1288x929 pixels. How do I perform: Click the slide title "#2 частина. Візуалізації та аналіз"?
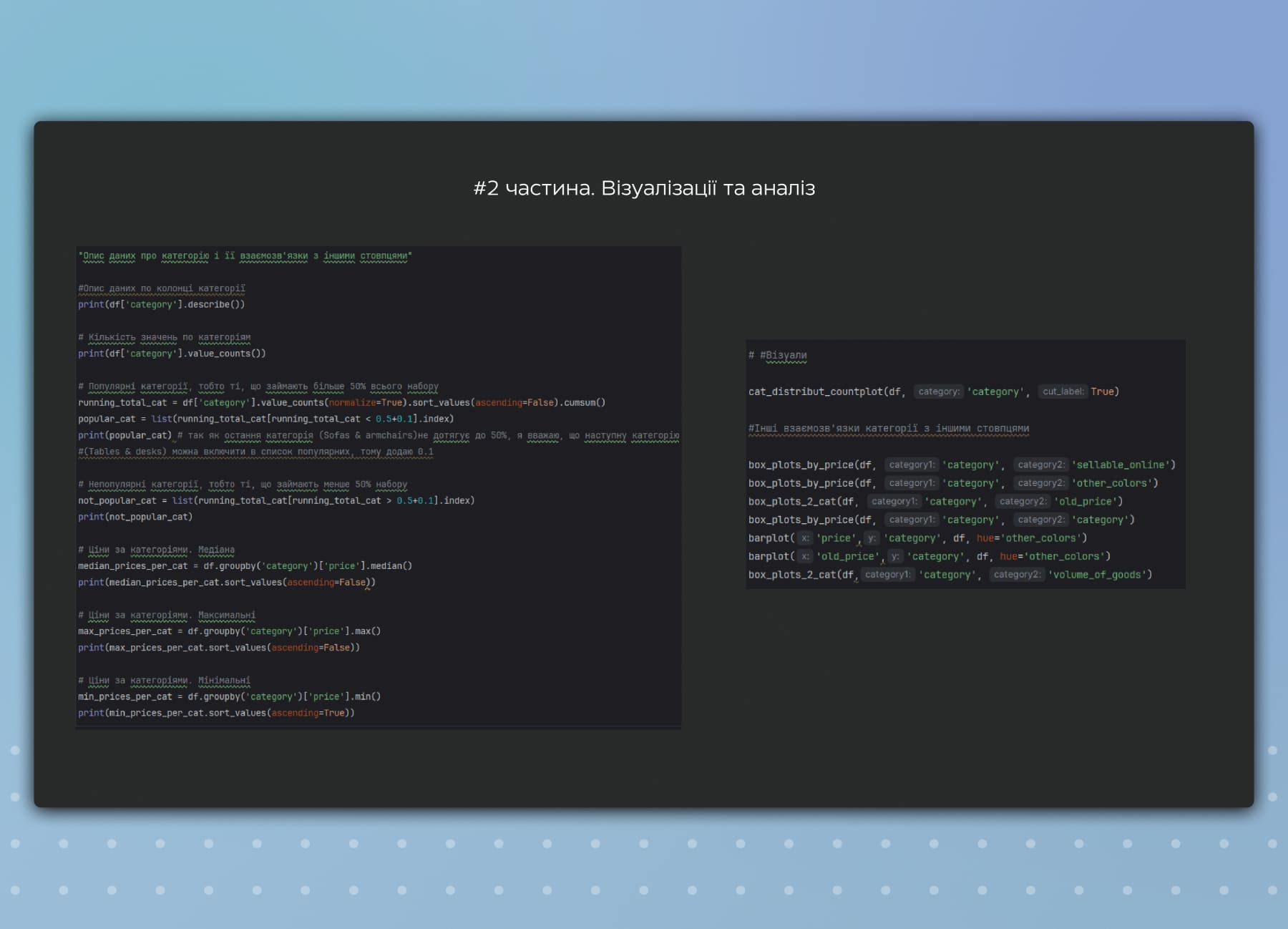[644, 188]
